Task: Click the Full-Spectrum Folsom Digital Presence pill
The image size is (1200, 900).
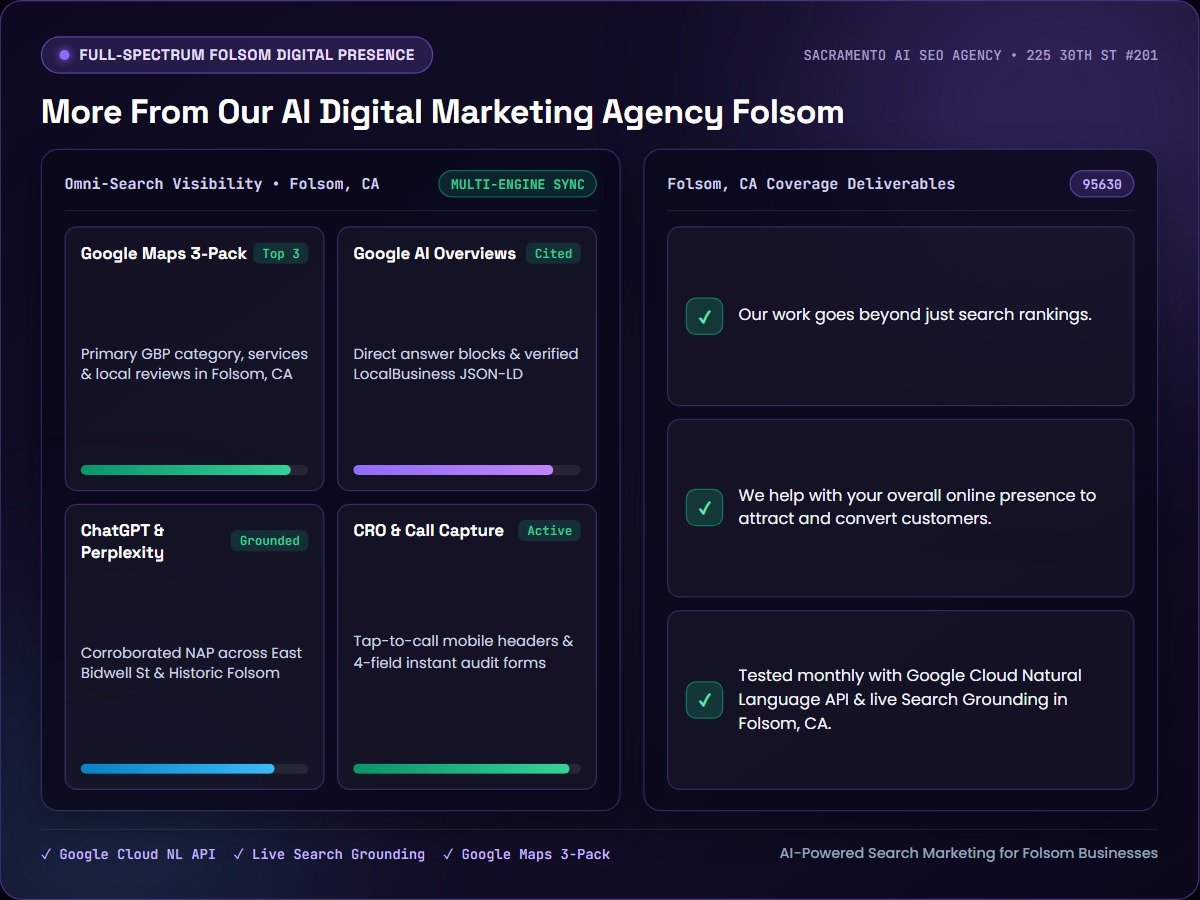Action: (237, 55)
